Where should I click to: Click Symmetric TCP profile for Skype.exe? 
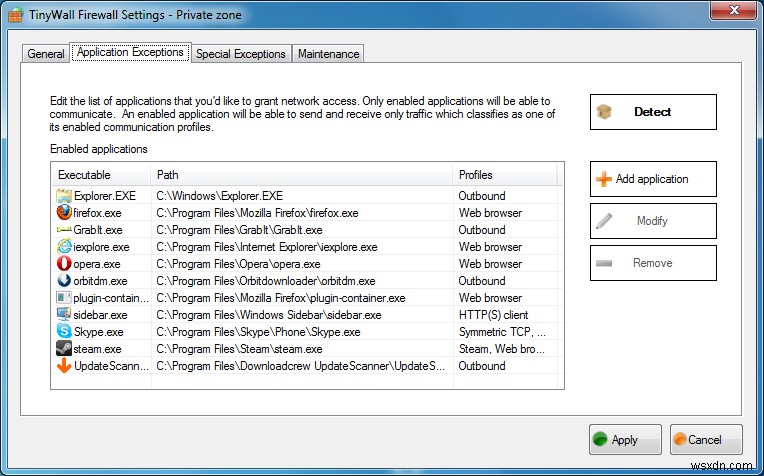tap(502, 332)
